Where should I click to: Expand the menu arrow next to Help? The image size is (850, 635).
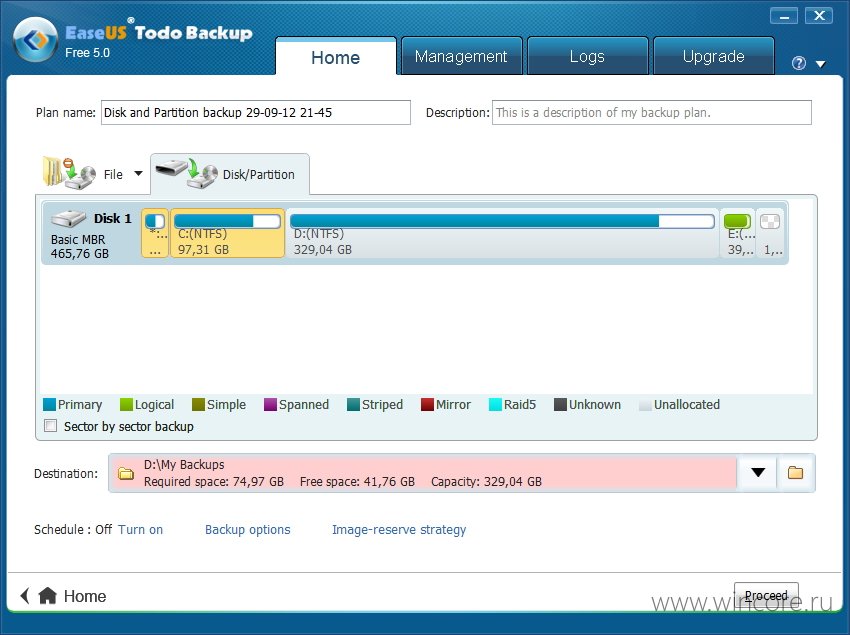(x=821, y=64)
